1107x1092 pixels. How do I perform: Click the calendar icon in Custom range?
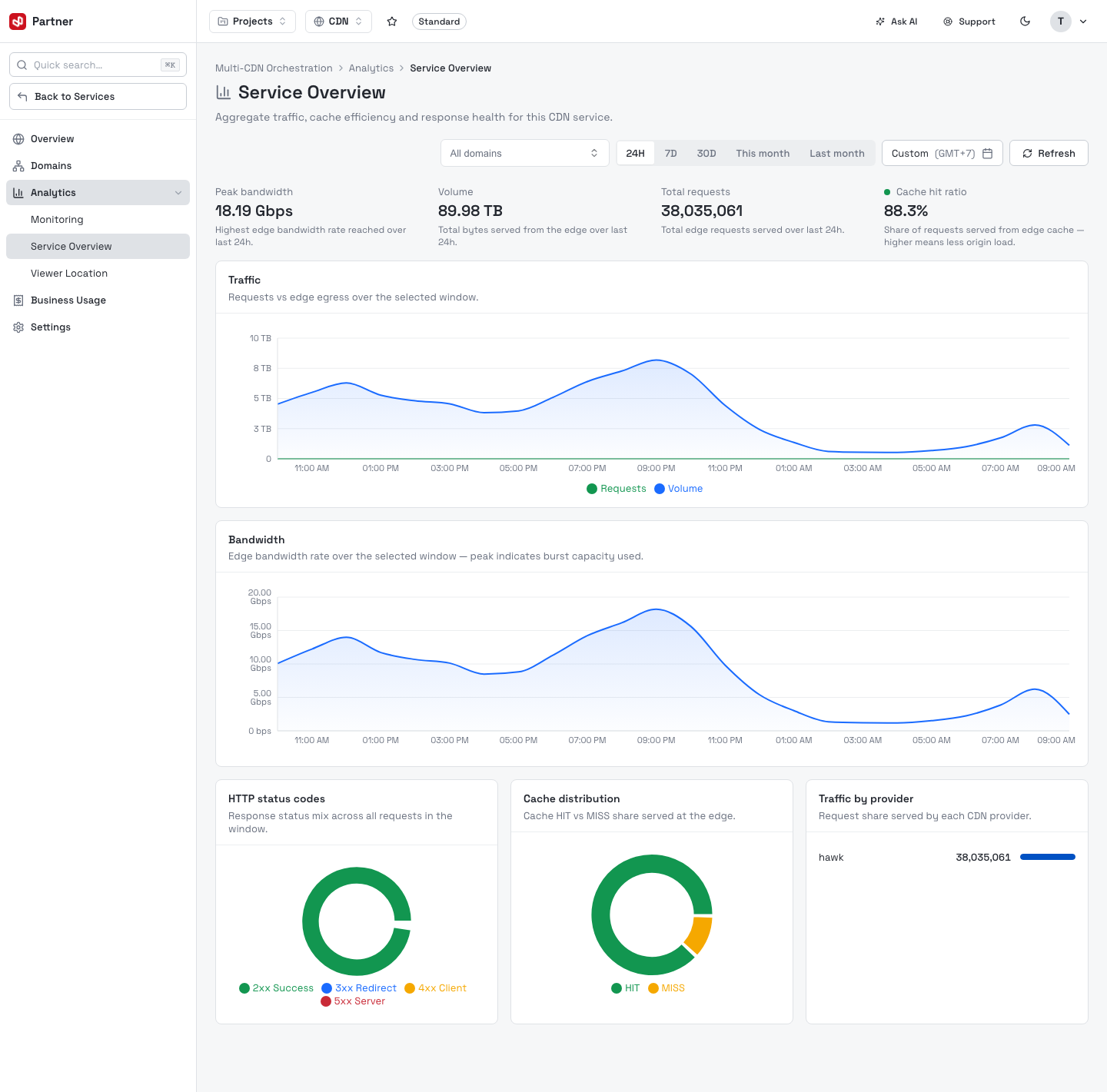tap(988, 154)
